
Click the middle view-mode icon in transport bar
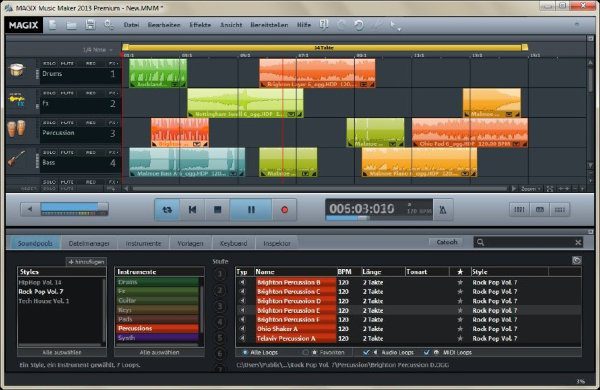click(540, 210)
